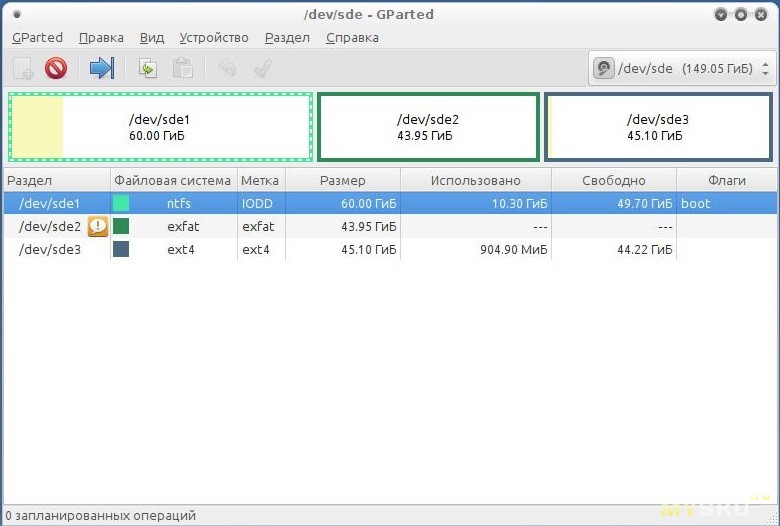Open the /dev/sde device dropdown

[x=682, y=68]
